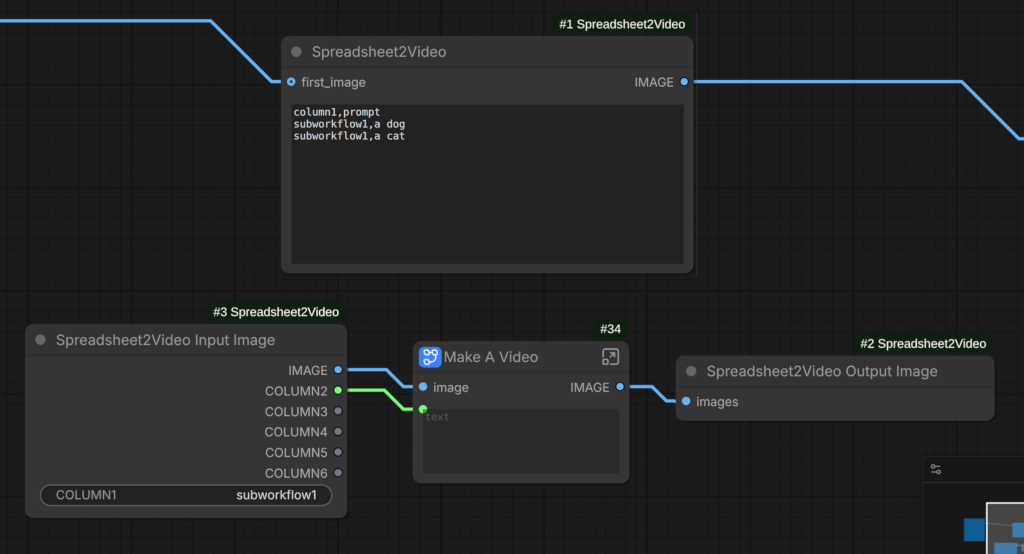Image resolution: width=1024 pixels, height=554 pixels.
Task: Click the settings sliders icon above the minimap
Action: [x=936, y=469]
